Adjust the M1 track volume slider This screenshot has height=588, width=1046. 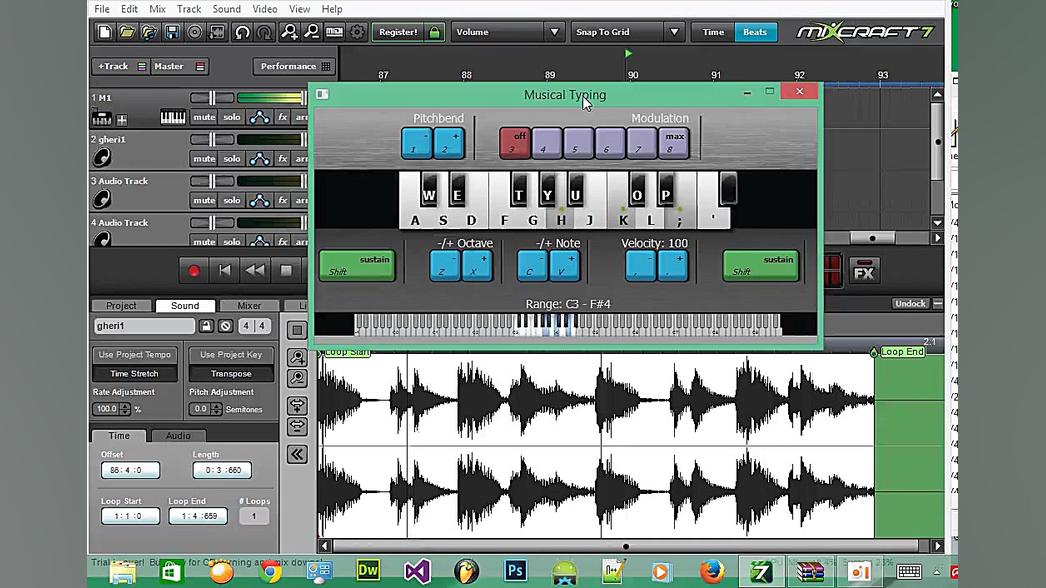211,98
